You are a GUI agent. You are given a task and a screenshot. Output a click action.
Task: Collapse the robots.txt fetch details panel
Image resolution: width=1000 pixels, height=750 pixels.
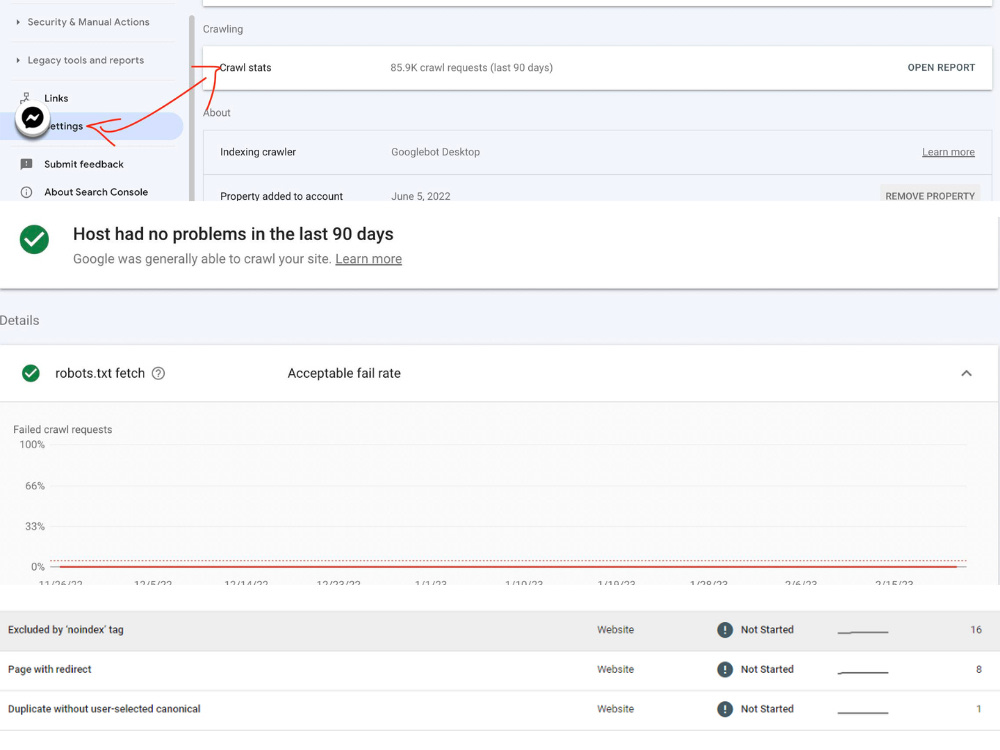[966, 372]
